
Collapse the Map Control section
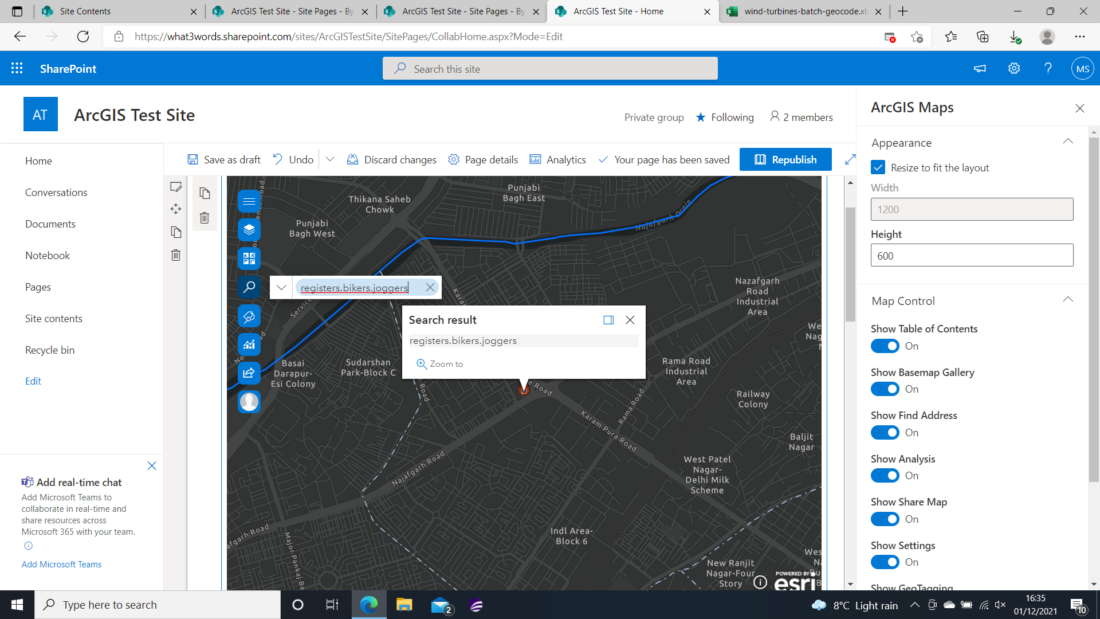tap(1068, 300)
